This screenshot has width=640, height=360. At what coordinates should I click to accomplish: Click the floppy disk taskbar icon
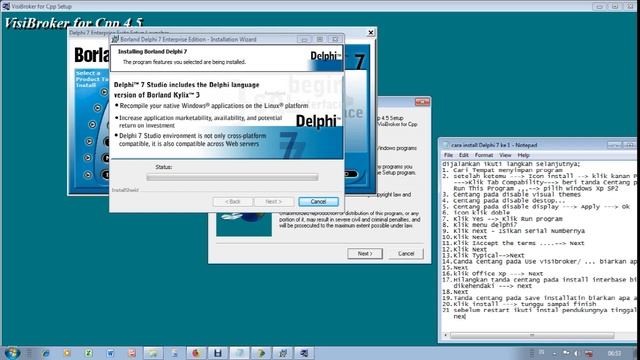[x=218, y=353]
